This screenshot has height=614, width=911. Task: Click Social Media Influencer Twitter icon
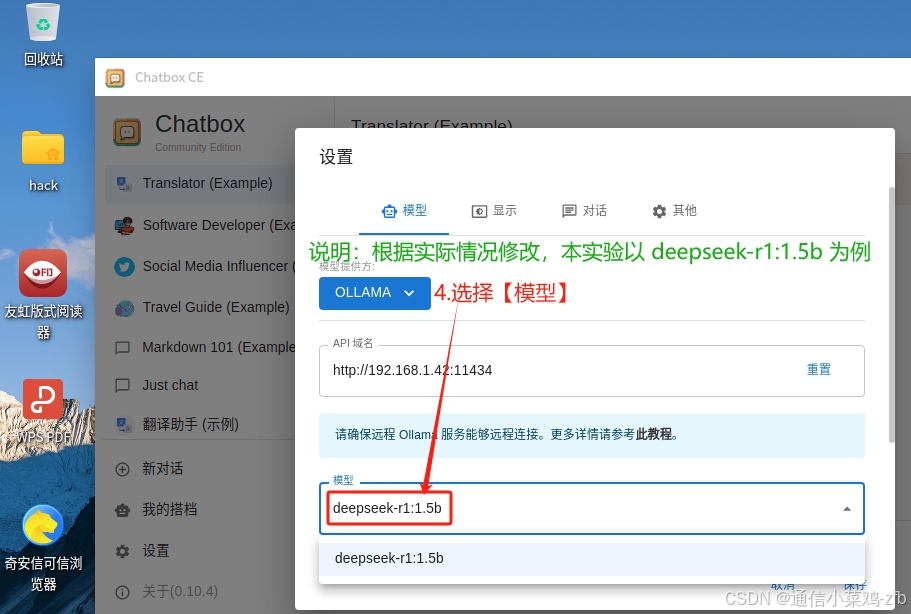point(124,267)
